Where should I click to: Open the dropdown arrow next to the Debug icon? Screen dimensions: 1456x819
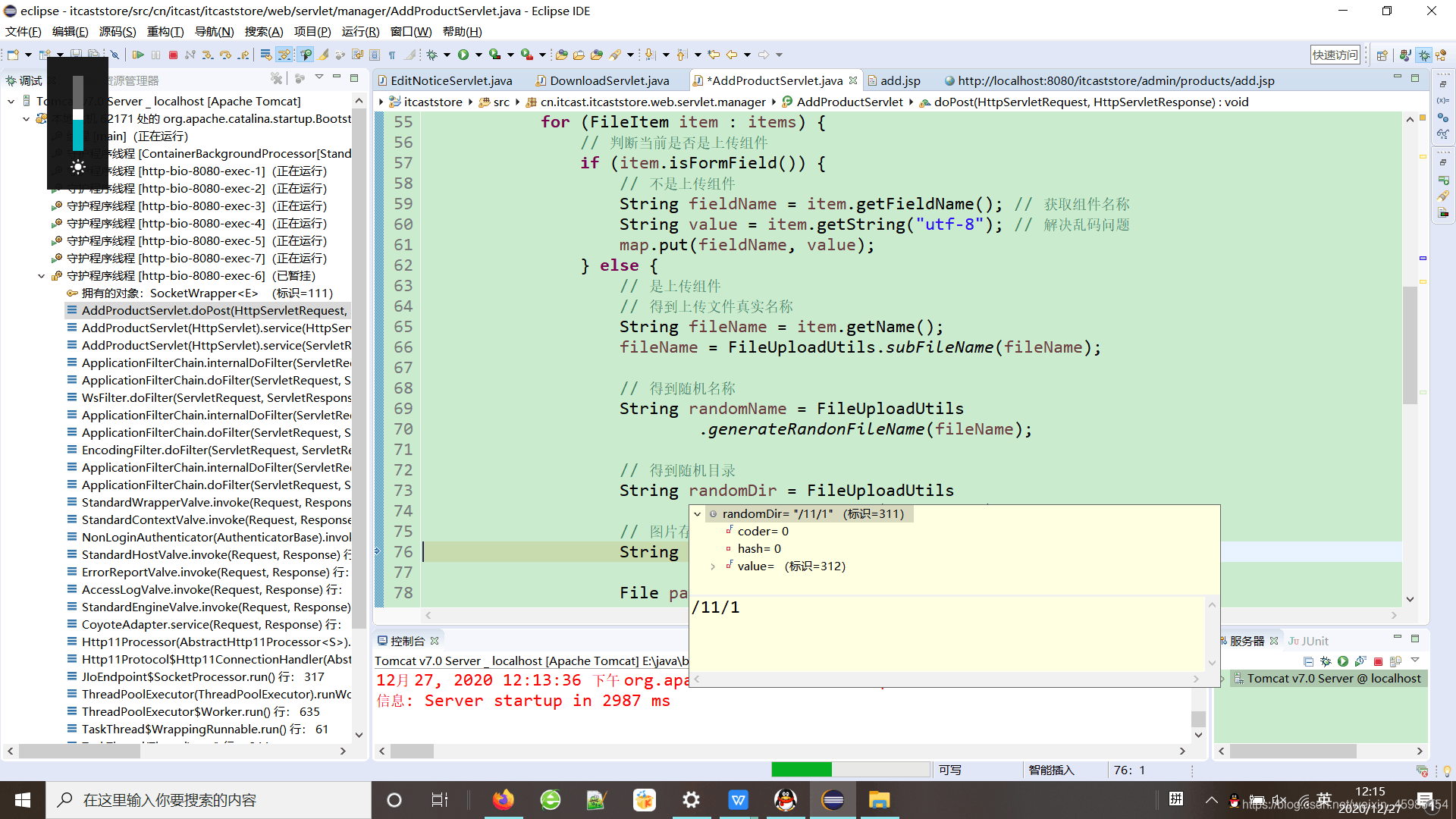[447, 55]
